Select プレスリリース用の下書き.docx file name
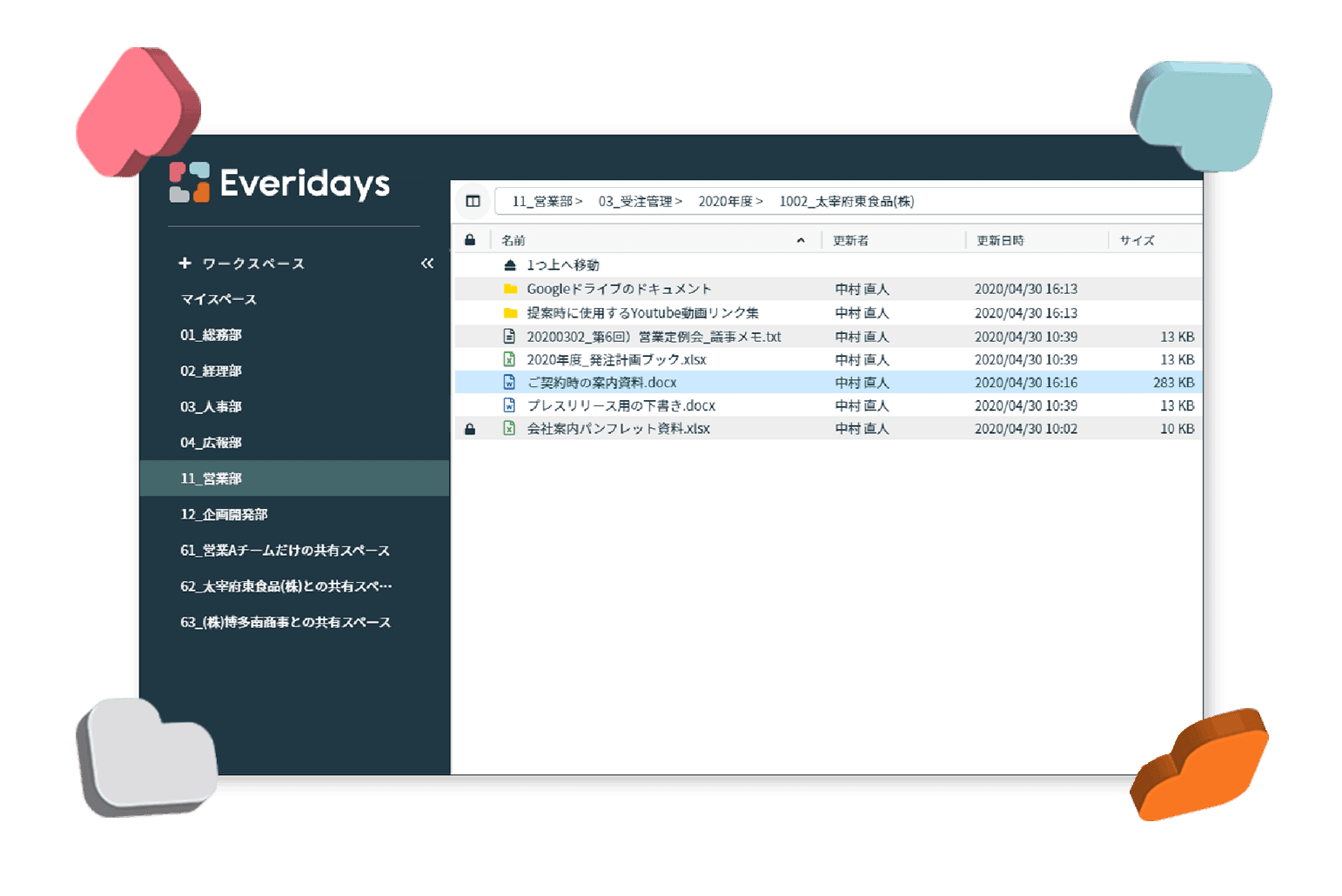The height and width of the screenshot is (896, 1342). pyautogui.click(x=621, y=405)
